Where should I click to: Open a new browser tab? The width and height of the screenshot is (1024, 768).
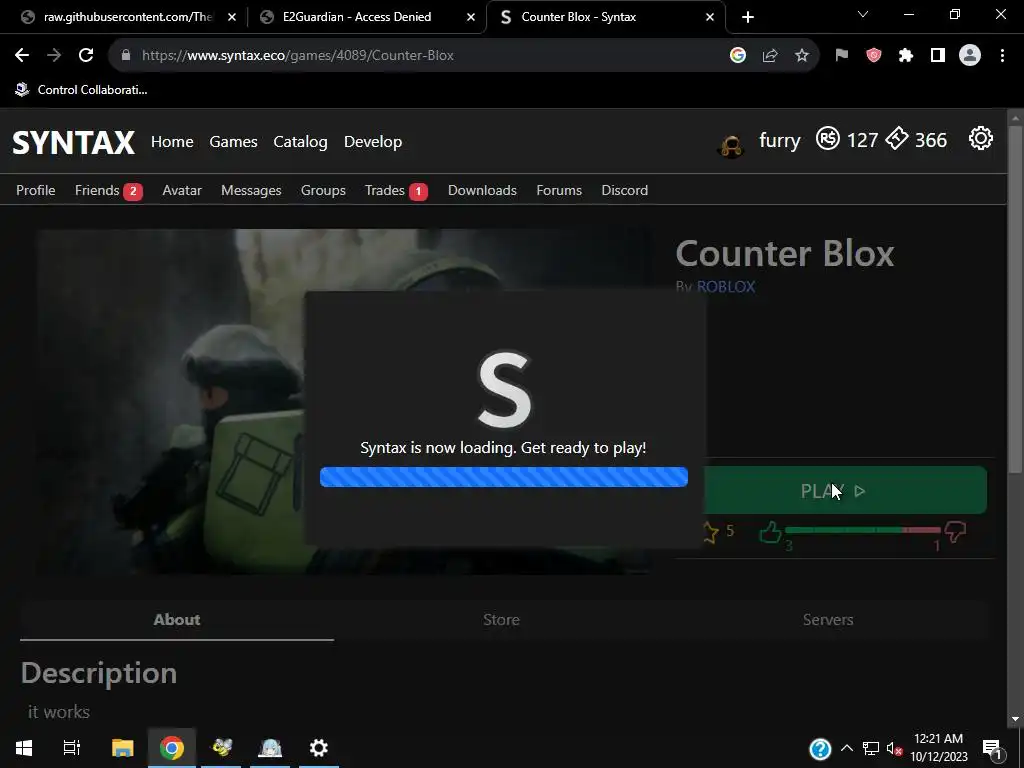coord(748,17)
